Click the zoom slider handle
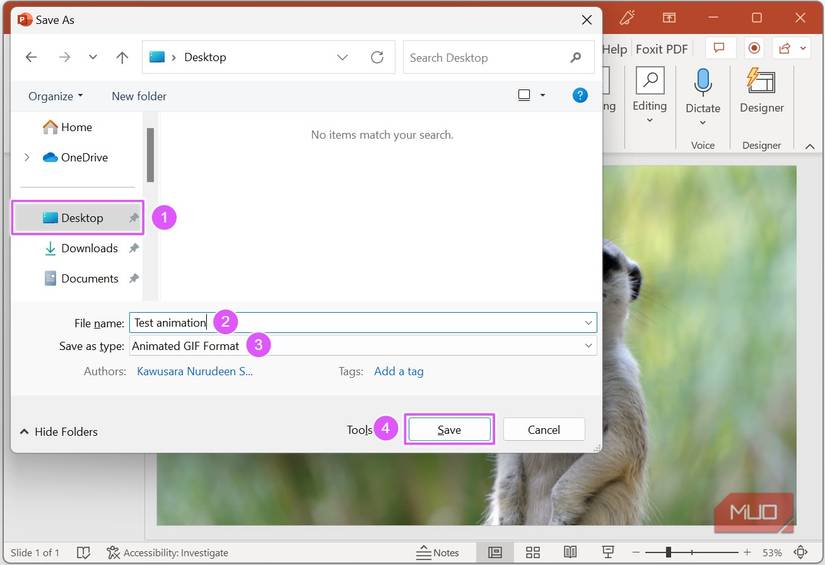This screenshot has width=825, height=565. [x=668, y=552]
